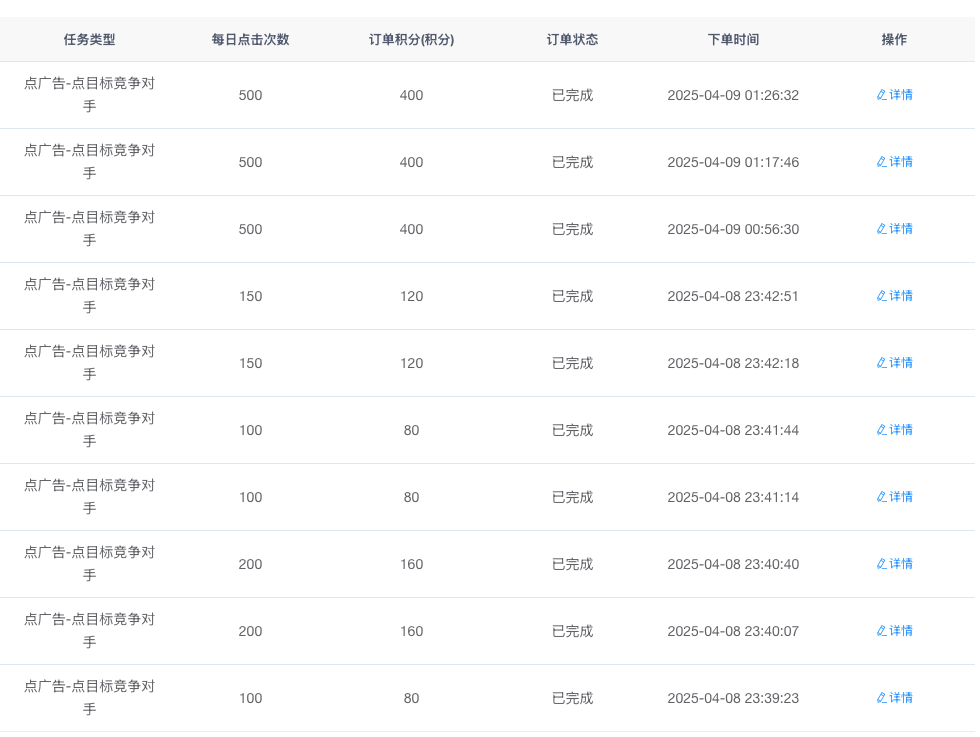This screenshot has height=737, width=980.
Task: Click the 操作 column header
Action: point(894,40)
